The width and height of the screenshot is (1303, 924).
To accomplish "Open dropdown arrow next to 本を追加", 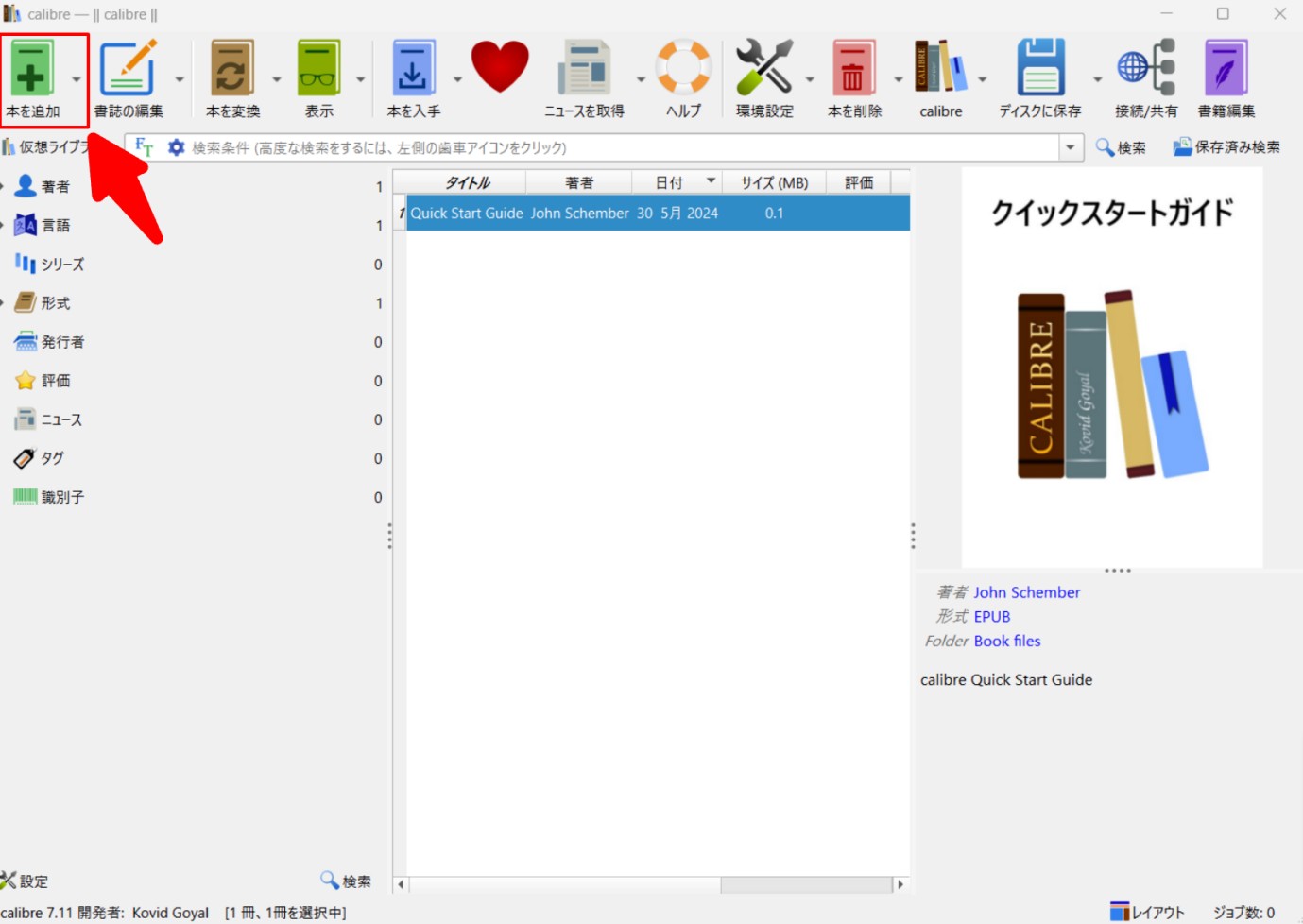I will coord(77,79).
